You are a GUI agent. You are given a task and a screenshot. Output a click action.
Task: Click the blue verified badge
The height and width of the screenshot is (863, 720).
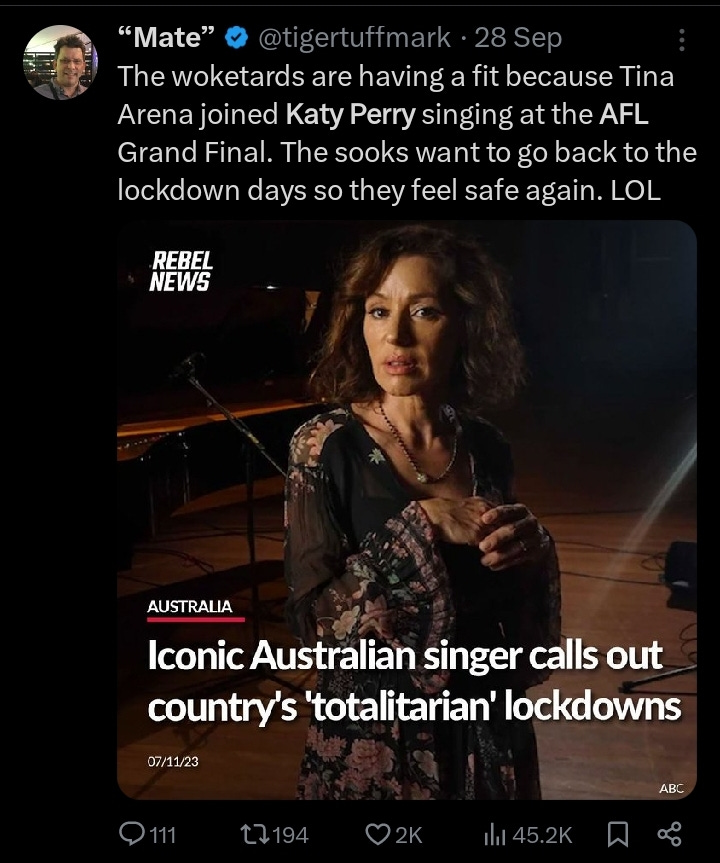click(x=236, y=38)
